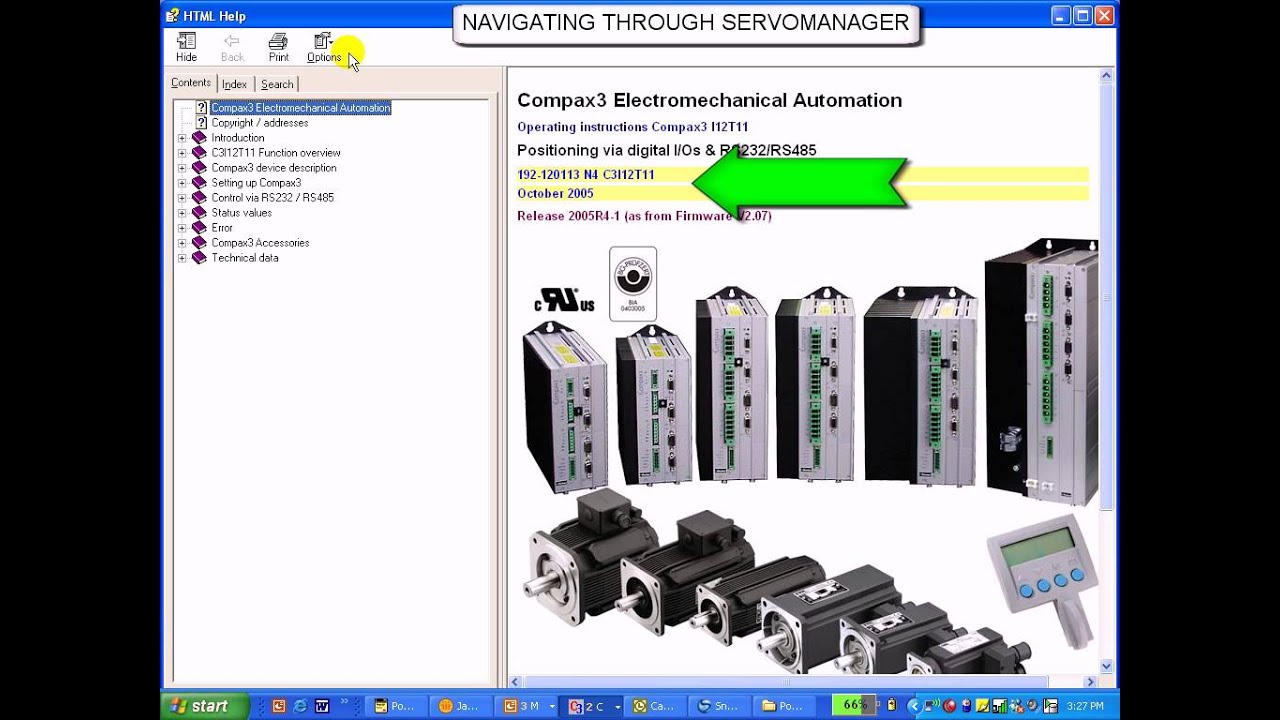Viewport: 1280px width, 720px height.
Task: Click C3I12T11 Function overview book icon
Action: pos(199,153)
